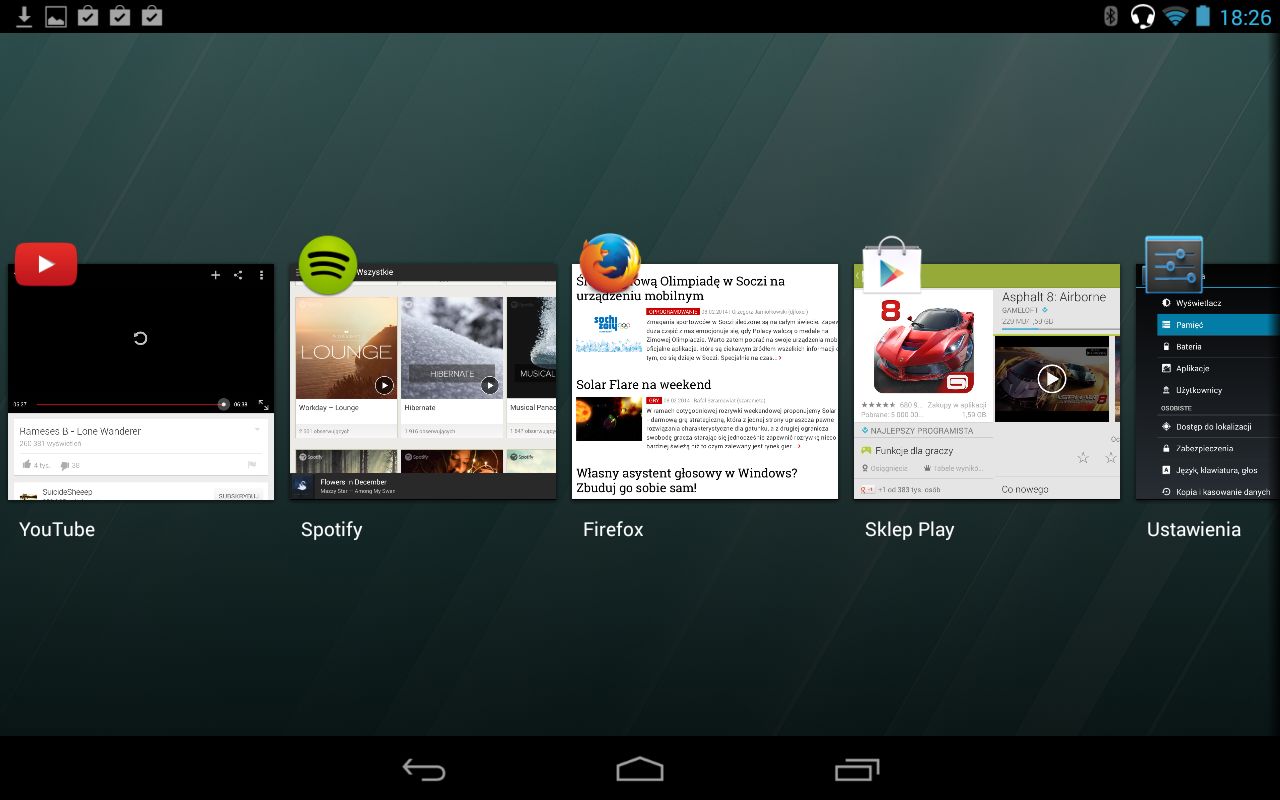Play the Lounge playlist in Spotify
Viewport: 1280px width, 800px height.
click(384, 385)
